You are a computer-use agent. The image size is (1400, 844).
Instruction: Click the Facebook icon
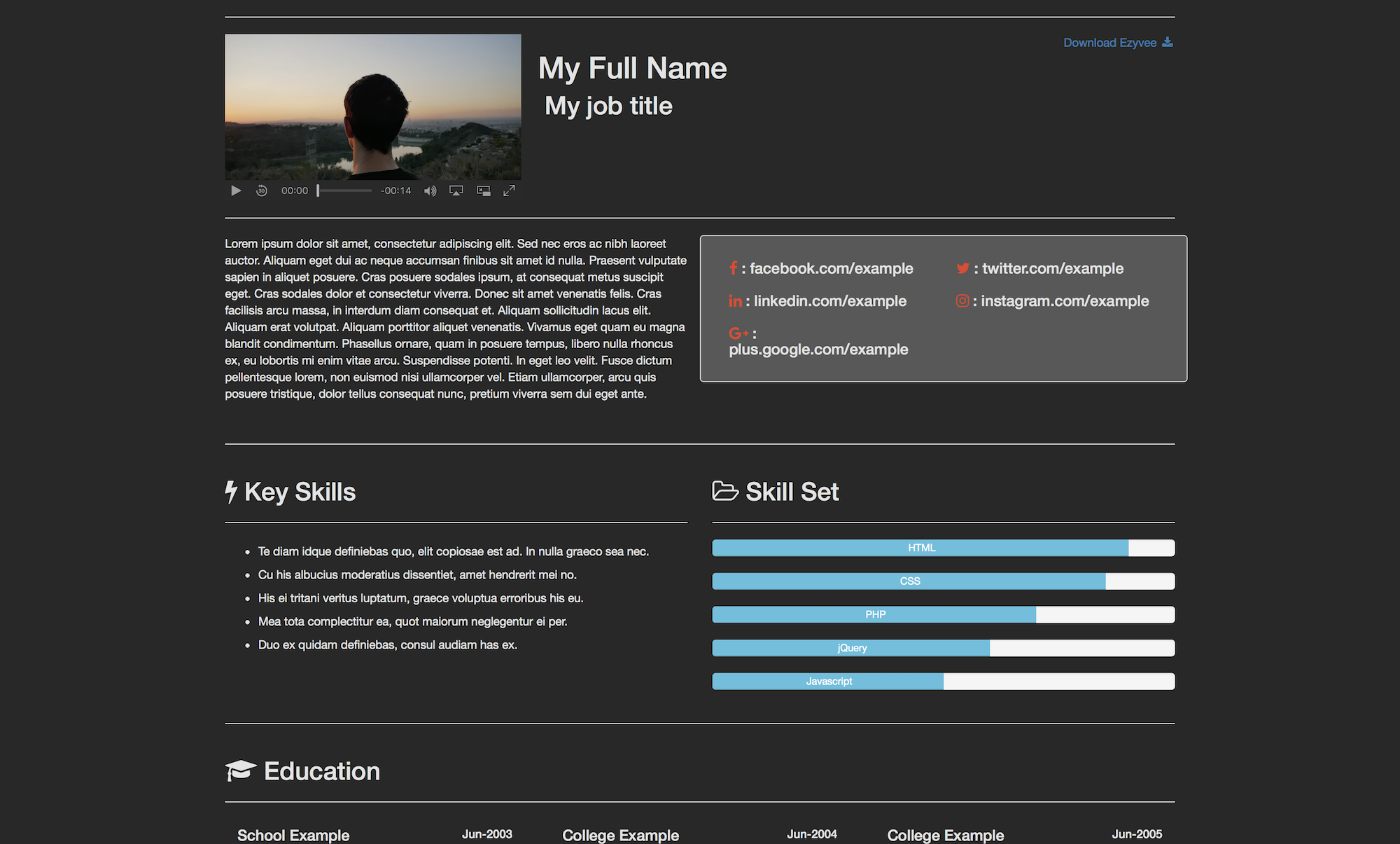click(733, 268)
